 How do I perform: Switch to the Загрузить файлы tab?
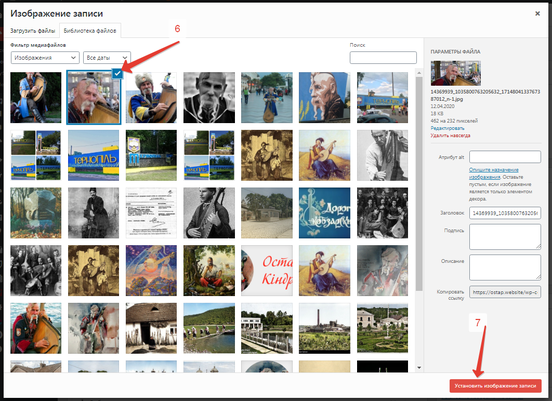coord(32,31)
